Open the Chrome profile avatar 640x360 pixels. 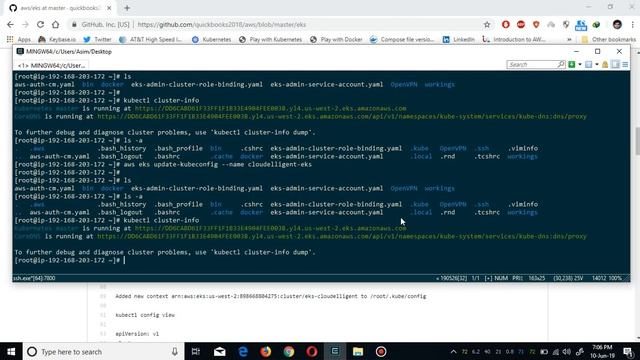[x=617, y=24]
